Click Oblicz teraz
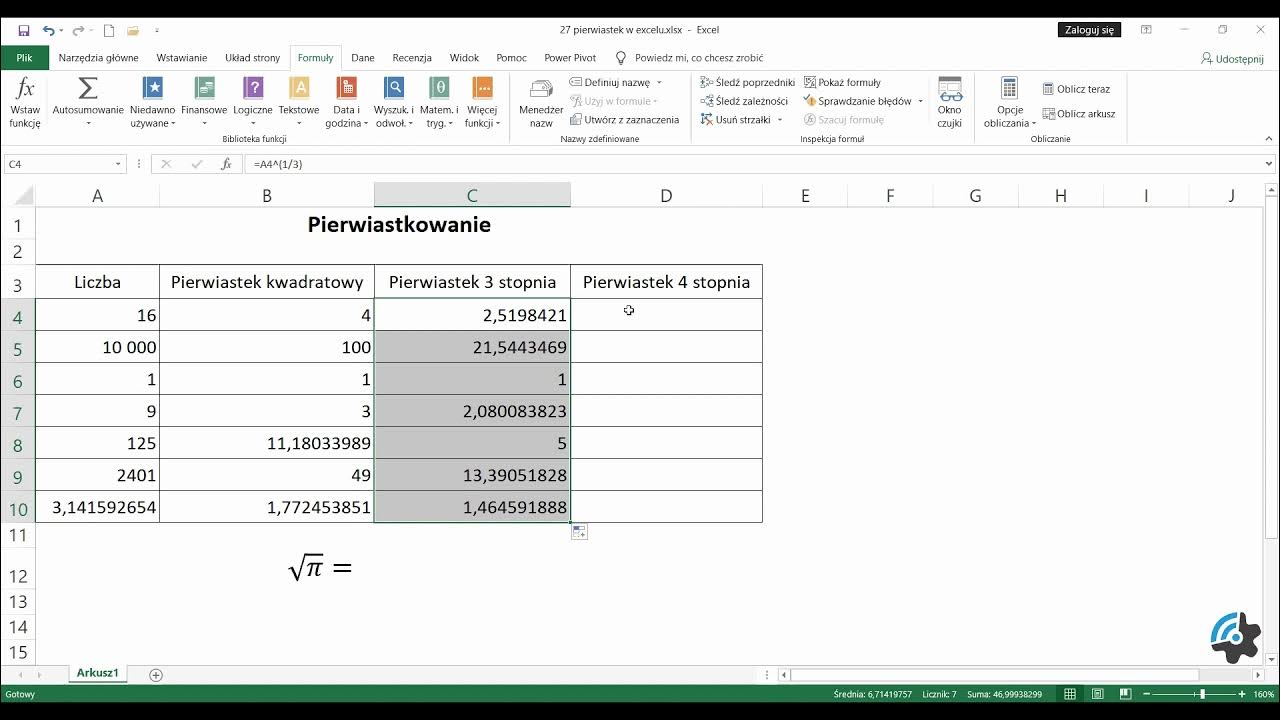1280x720 pixels. pyautogui.click(x=1076, y=89)
